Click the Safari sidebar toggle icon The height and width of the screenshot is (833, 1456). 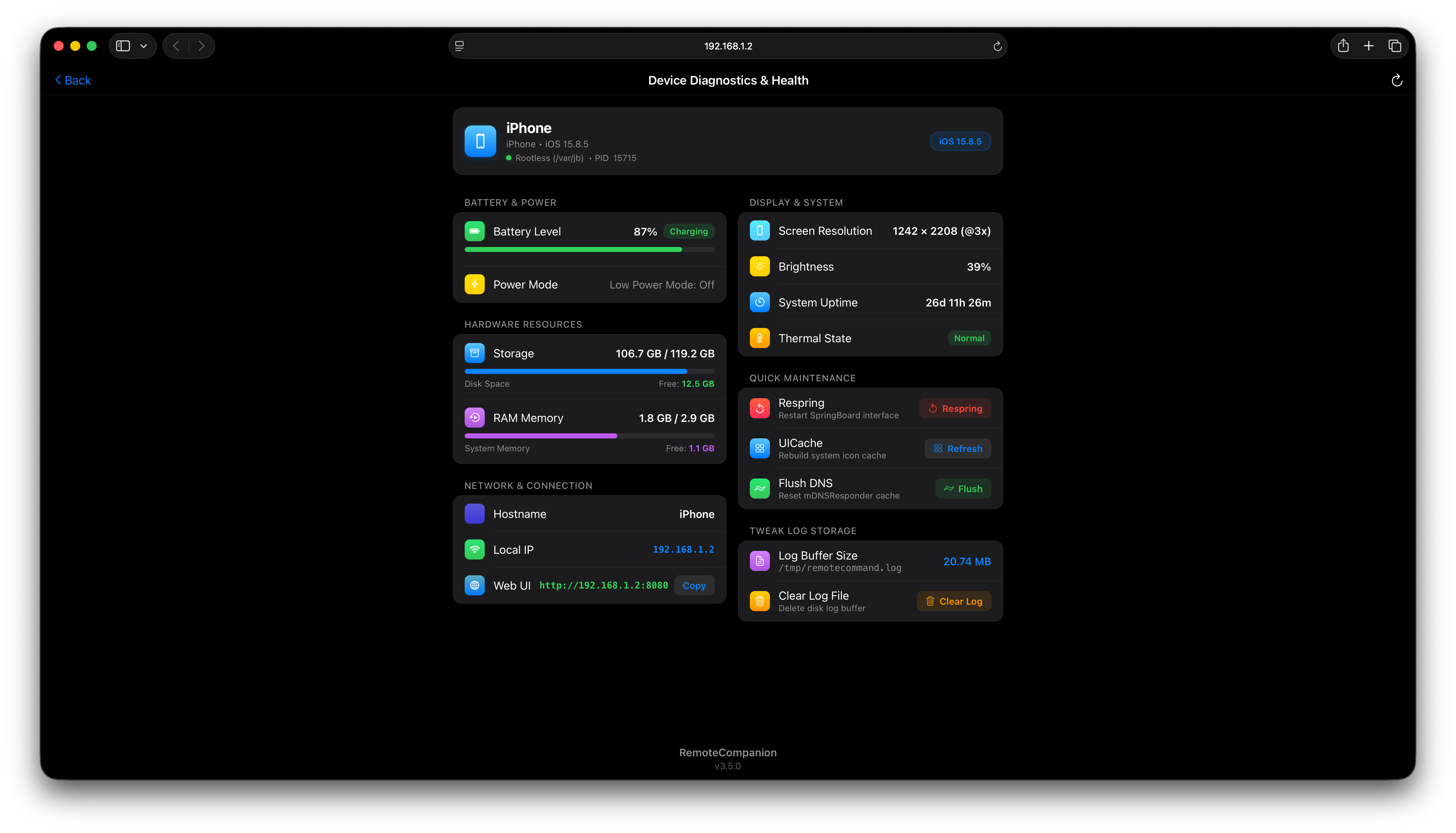click(x=123, y=46)
